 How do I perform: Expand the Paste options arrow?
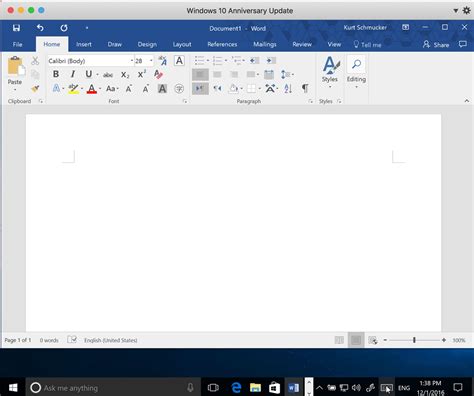[x=15, y=90]
